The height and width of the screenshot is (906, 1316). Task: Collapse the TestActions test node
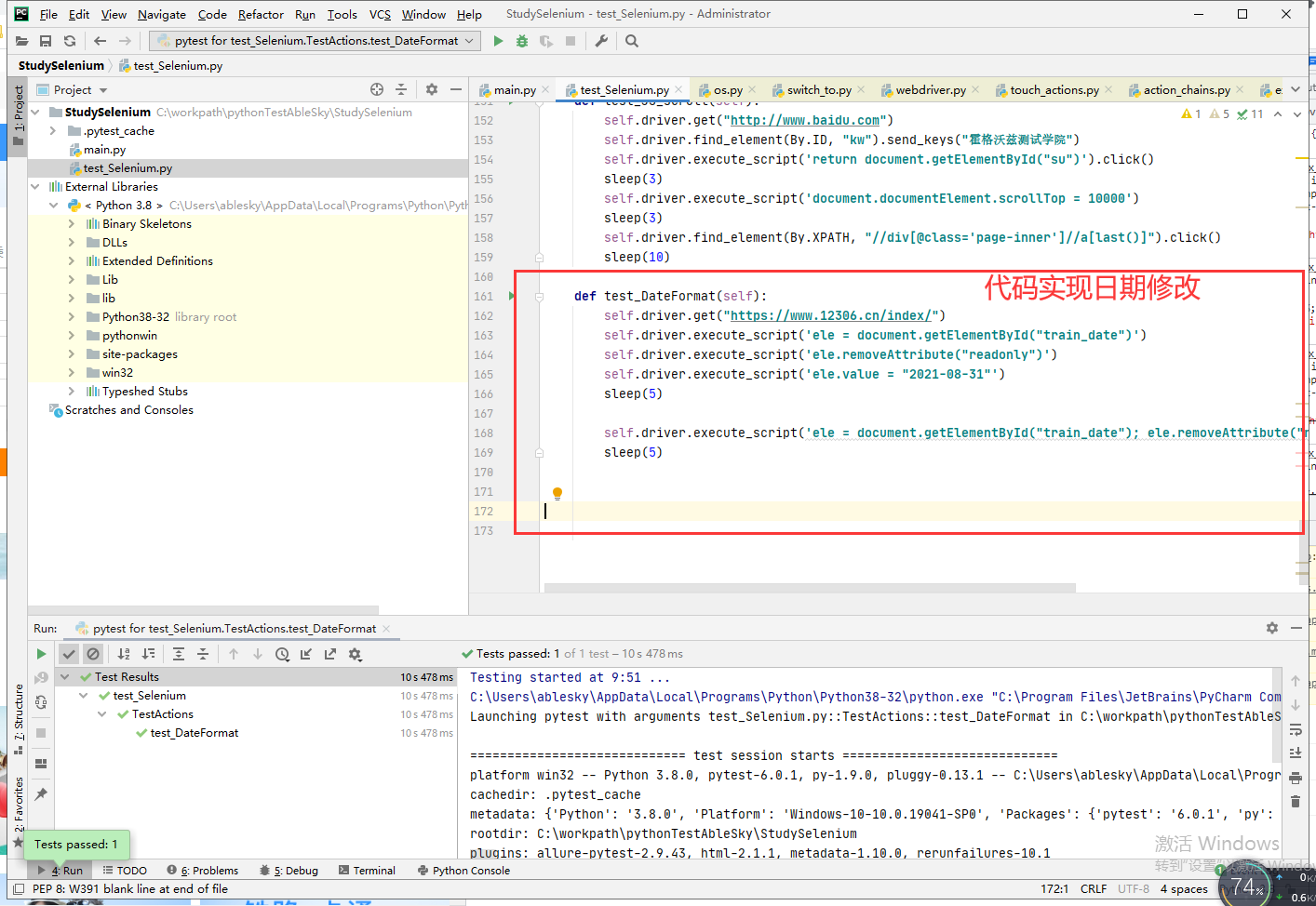(x=102, y=714)
